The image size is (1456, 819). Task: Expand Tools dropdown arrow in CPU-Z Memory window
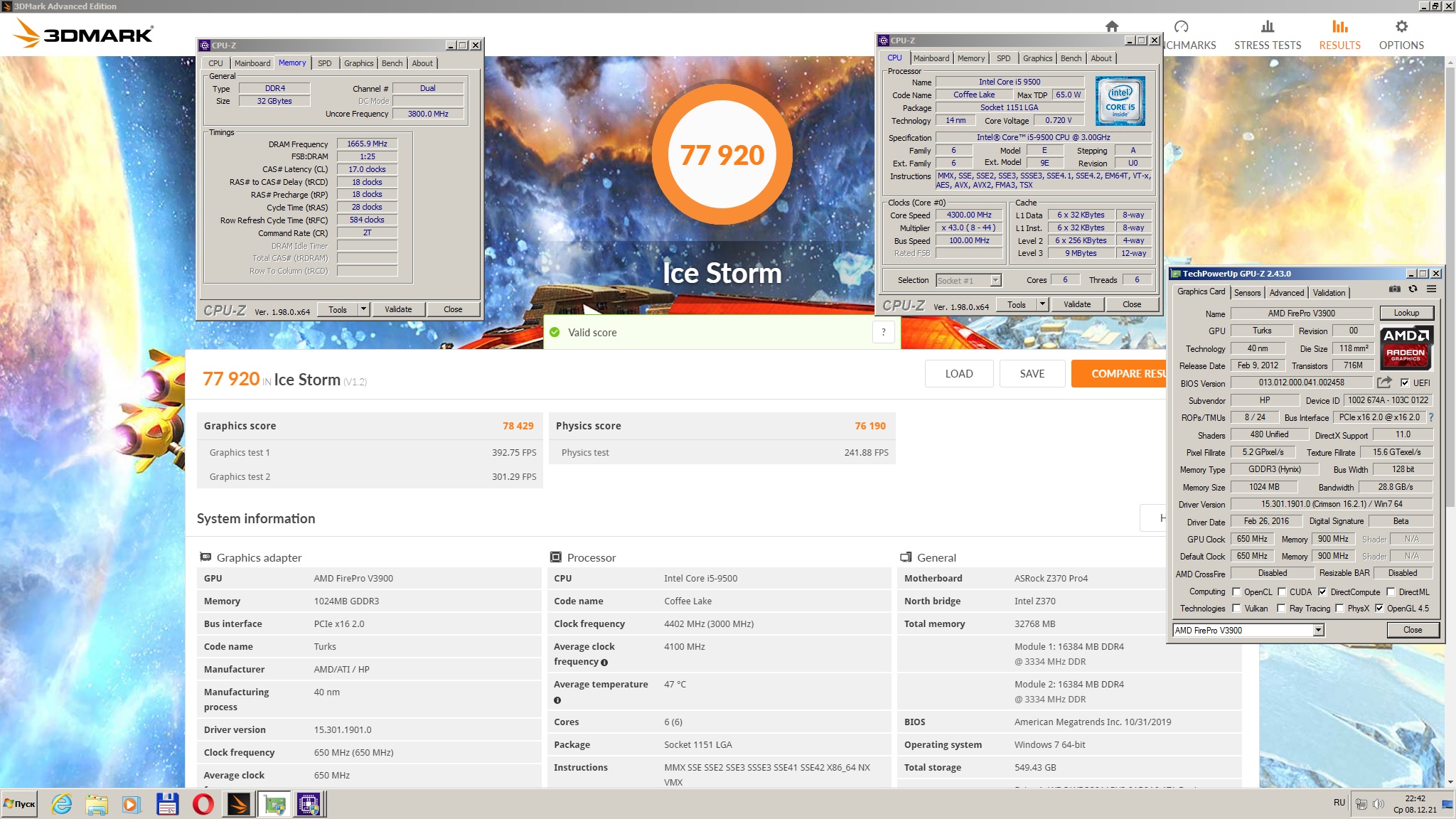tap(363, 309)
